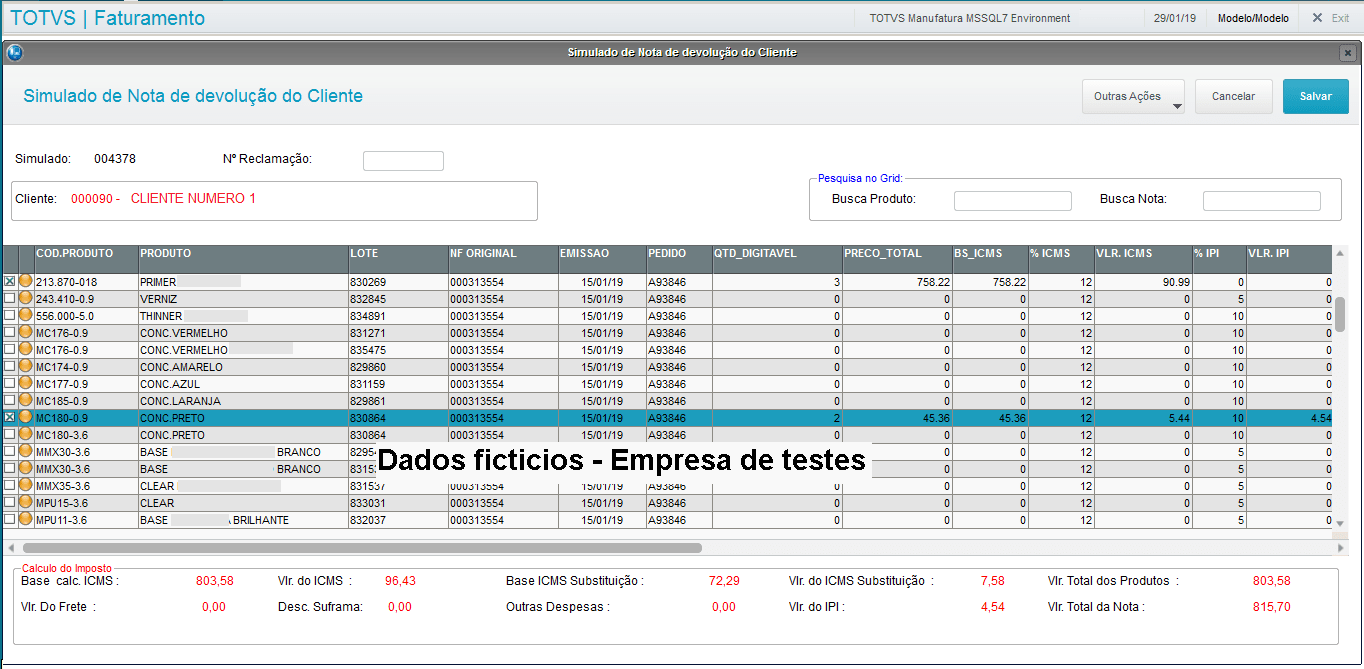The width and height of the screenshot is (1364, 669).
Task: Click the orange status icon for THINNER row
Action: tap(26, 316)
